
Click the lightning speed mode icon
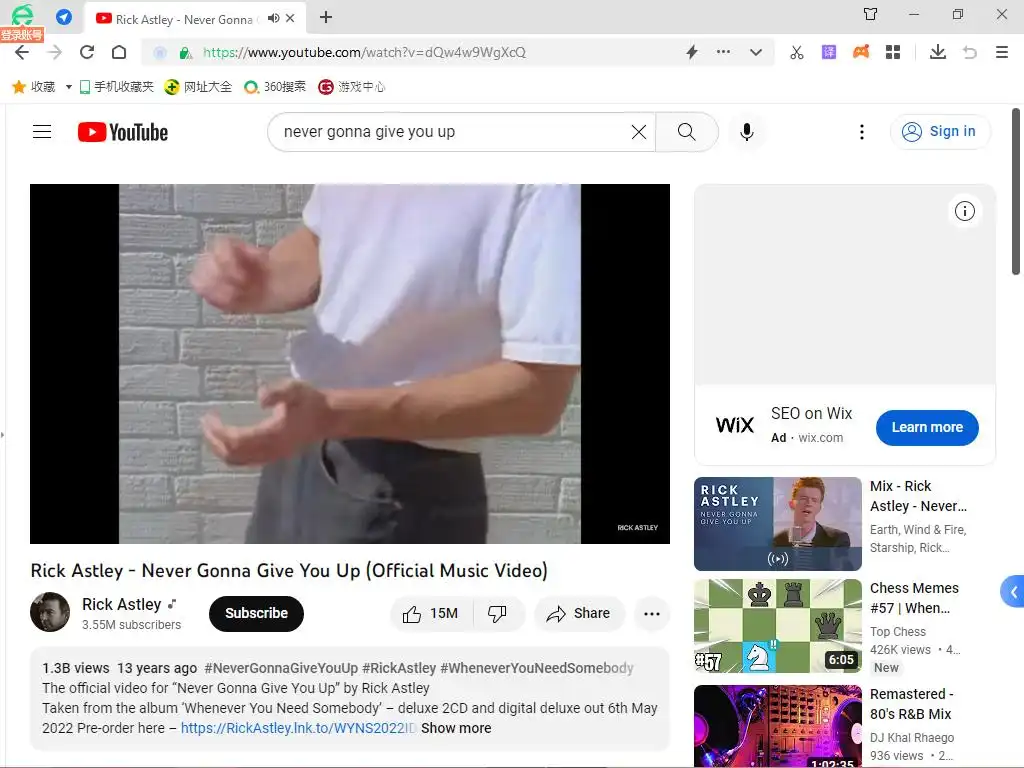692,52
